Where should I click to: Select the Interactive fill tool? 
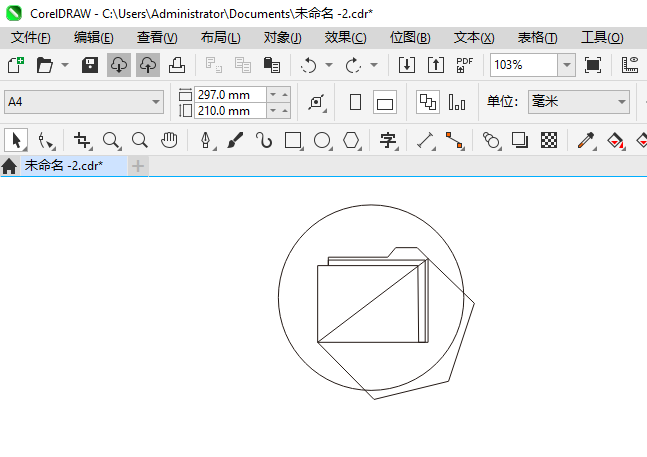[x=615, y=141]
